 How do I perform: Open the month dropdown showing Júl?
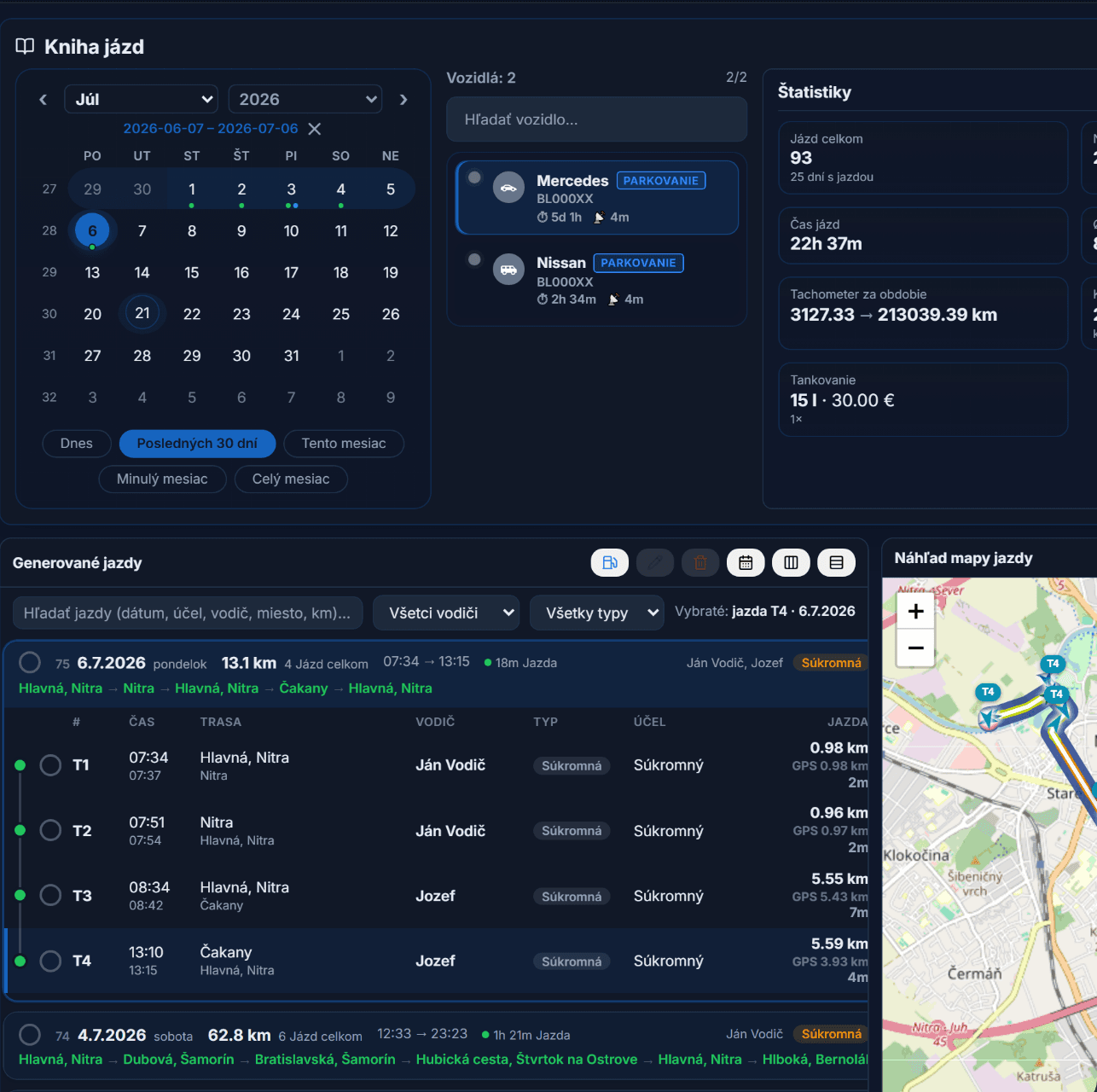(x=142, y=99)
